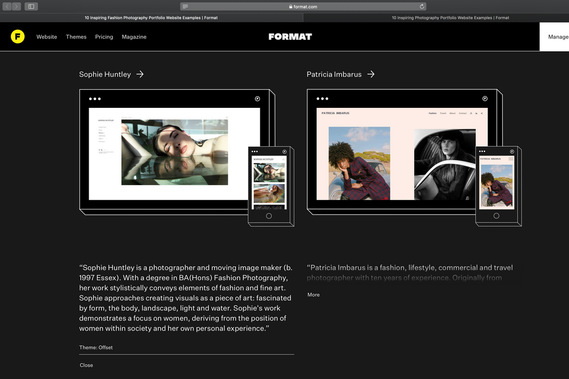This screenshot has height=379, width=569.
Task: Click the arrow next to Sophie Huntley
Action: click(x=140, y=74)
